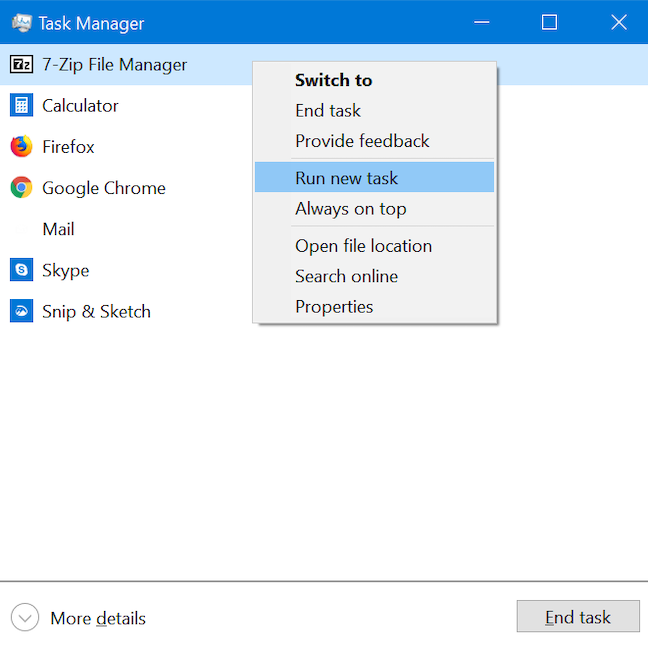The width and height of the screenshot is (648, 648).
Task: Click the Calculator app icon
Action: tap(21, 105)
